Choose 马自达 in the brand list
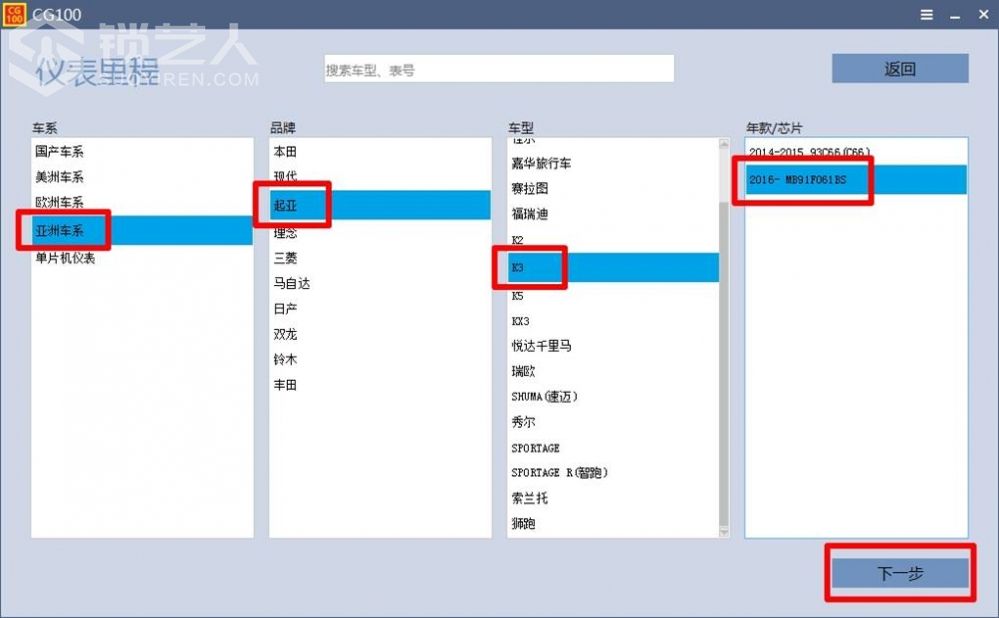 tap(380, 284)
